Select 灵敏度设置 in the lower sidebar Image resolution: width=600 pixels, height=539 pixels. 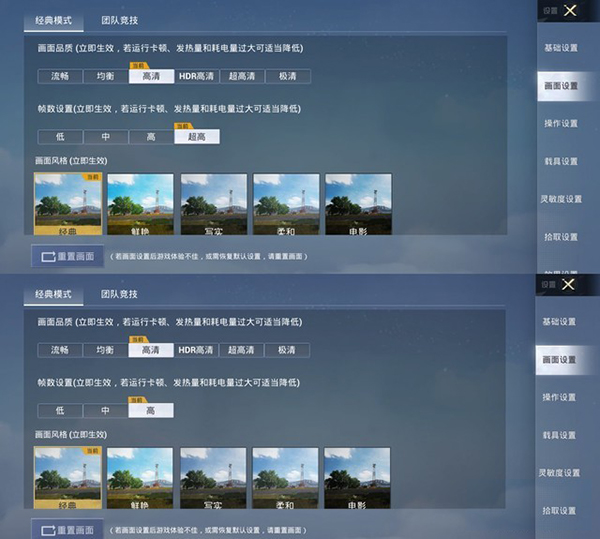(x=560, y=473)
